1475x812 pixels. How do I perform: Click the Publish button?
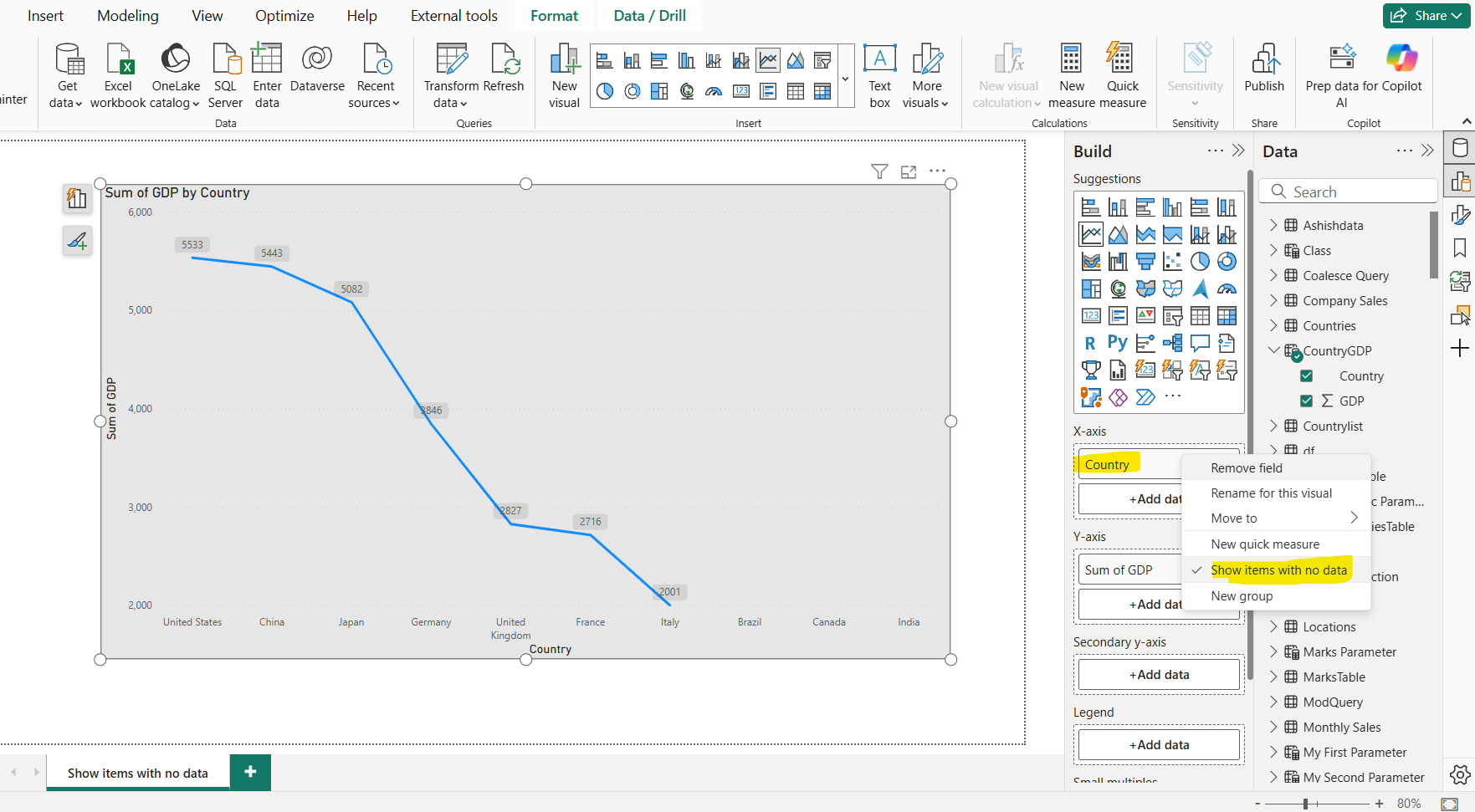pyautogui.click(x=1264, y=75)
